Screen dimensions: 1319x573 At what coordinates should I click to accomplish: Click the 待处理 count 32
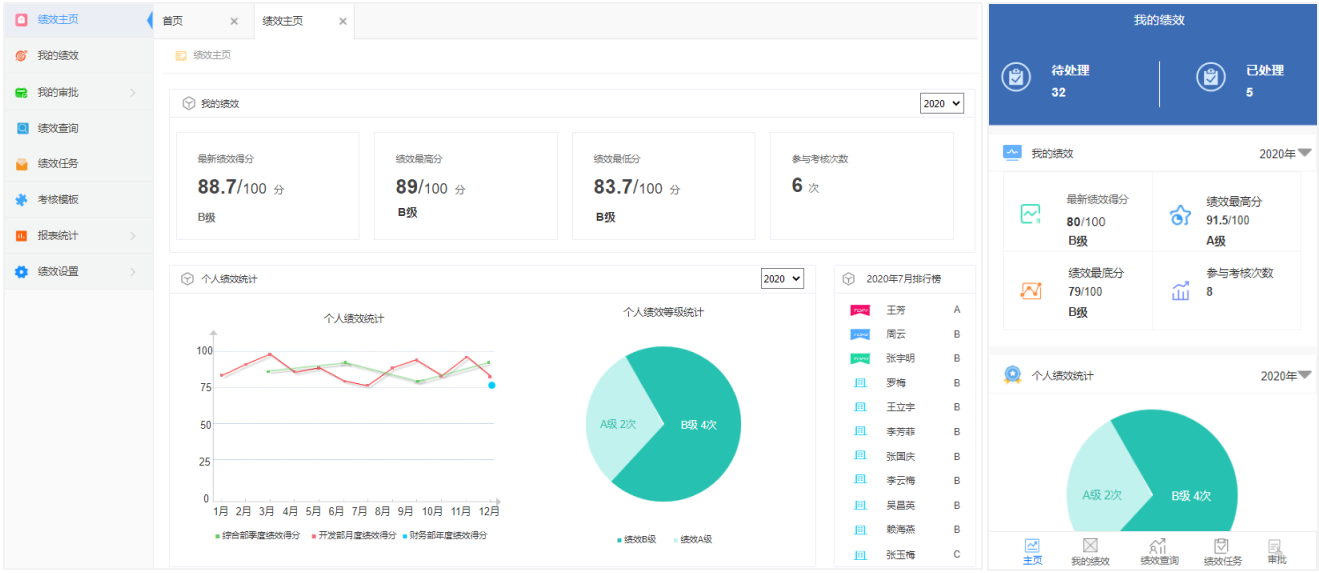pos(1058,92)
